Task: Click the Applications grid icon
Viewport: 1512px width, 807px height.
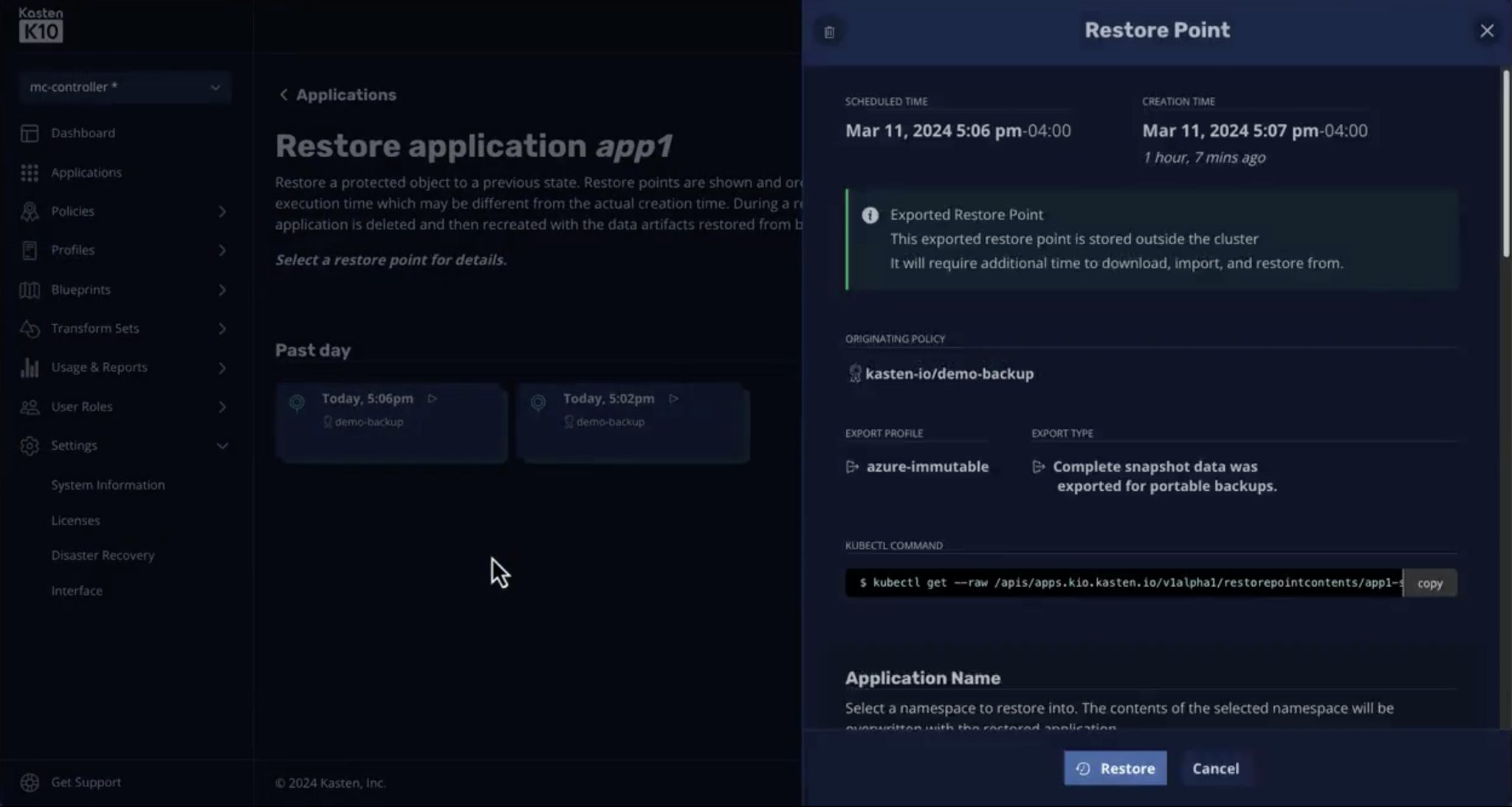Action: point(30,172)
